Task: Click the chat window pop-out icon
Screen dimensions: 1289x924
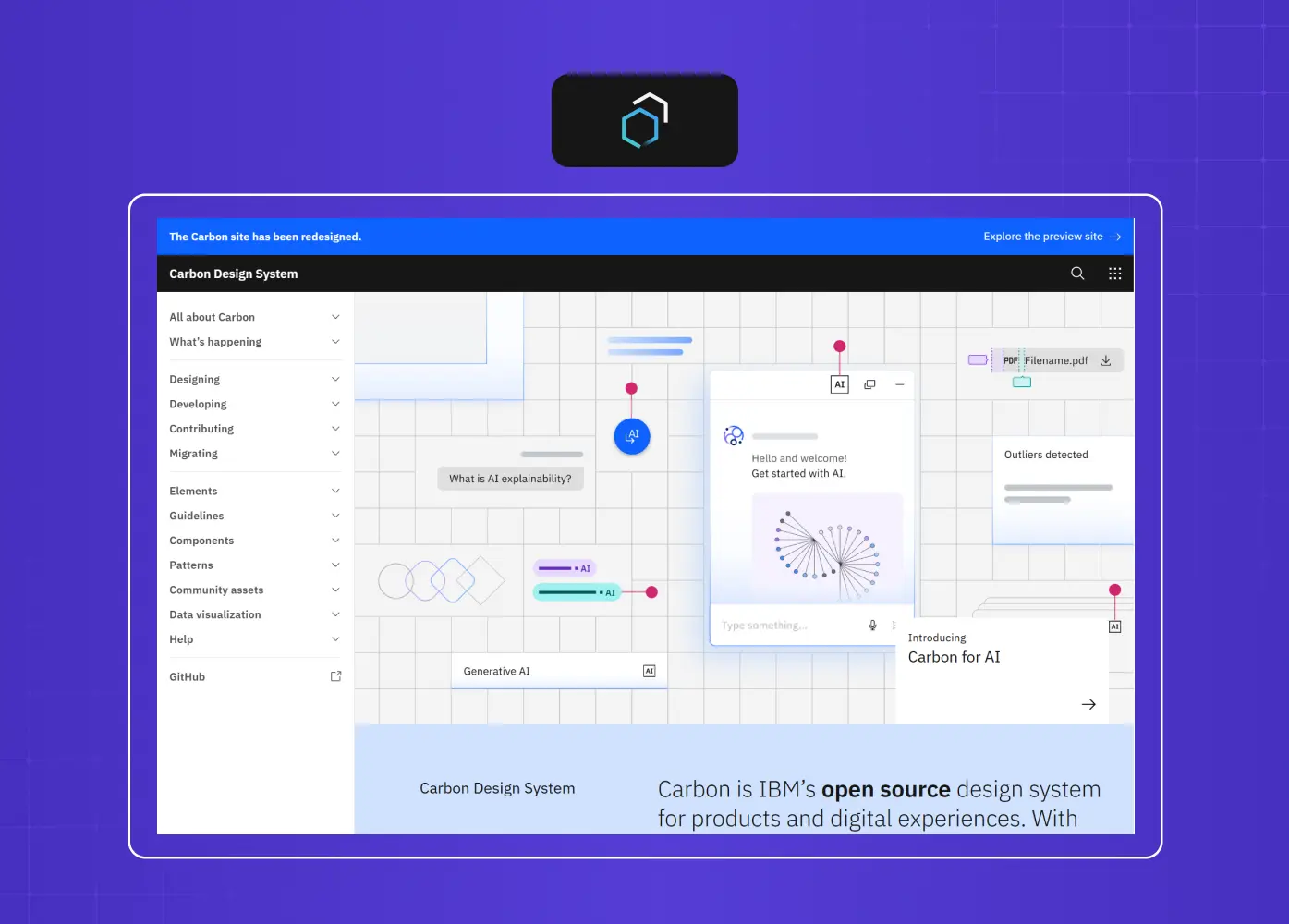Action: [869, 384]
